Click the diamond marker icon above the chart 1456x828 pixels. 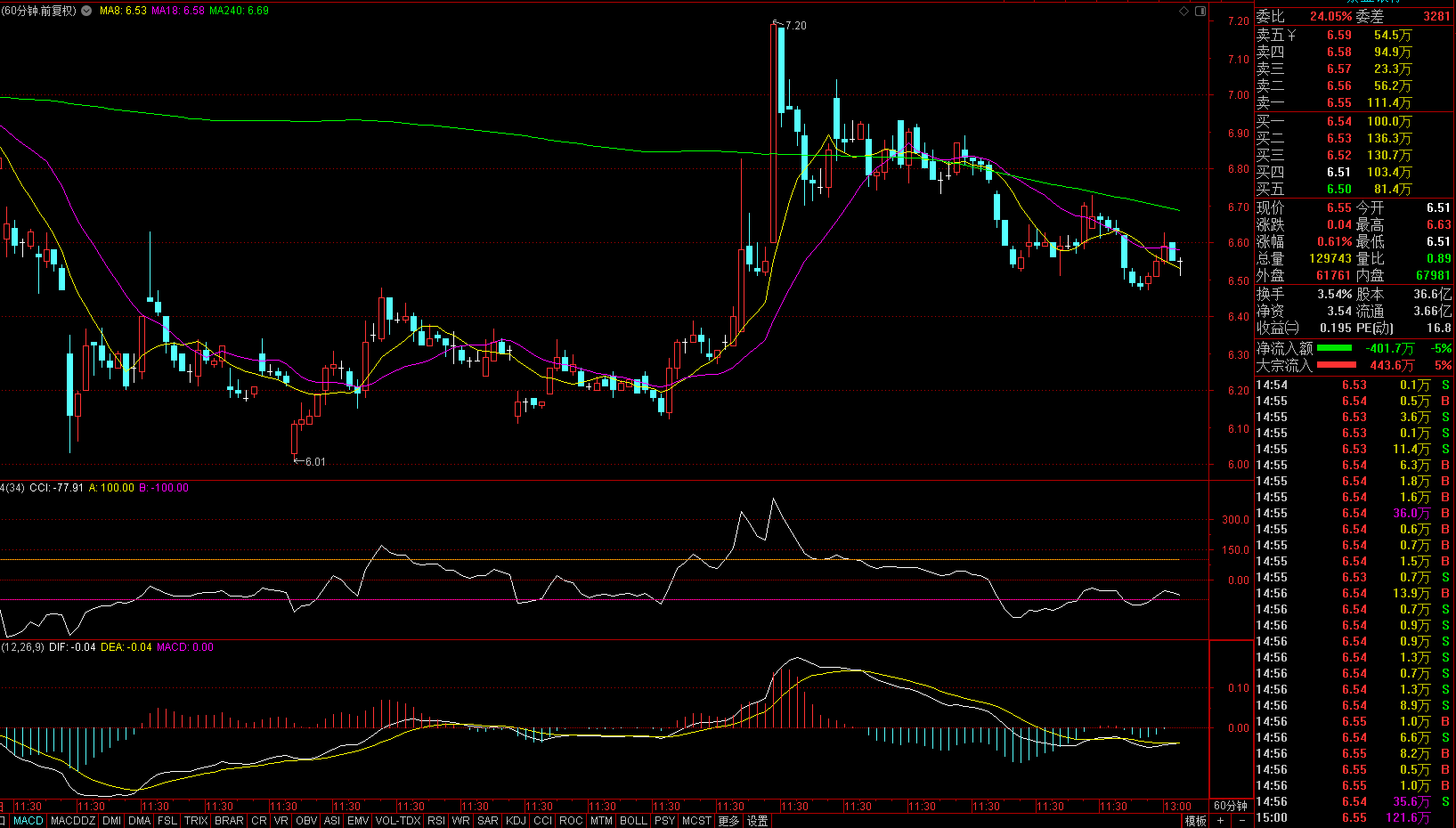1184,11
